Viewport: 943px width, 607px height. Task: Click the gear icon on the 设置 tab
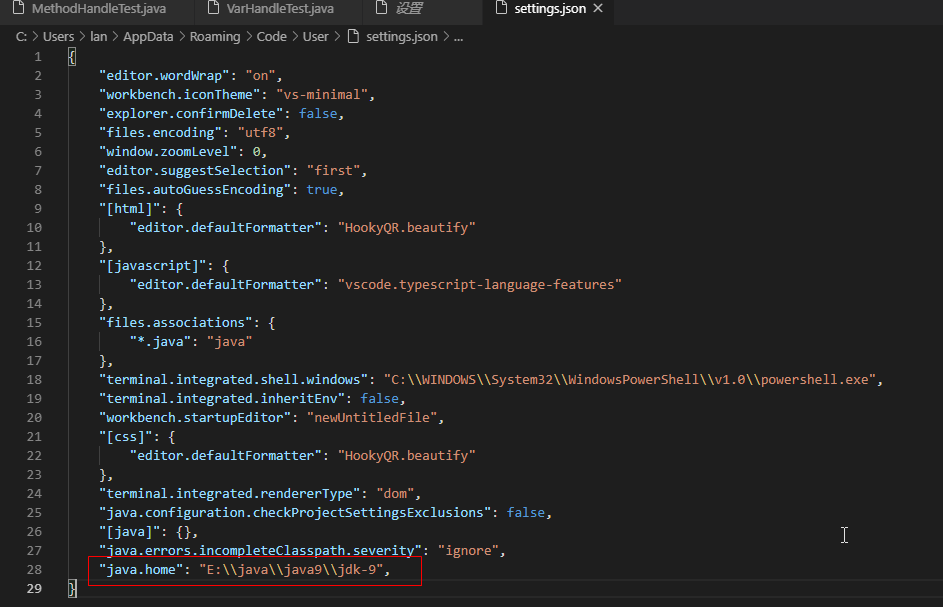(384, 12)
